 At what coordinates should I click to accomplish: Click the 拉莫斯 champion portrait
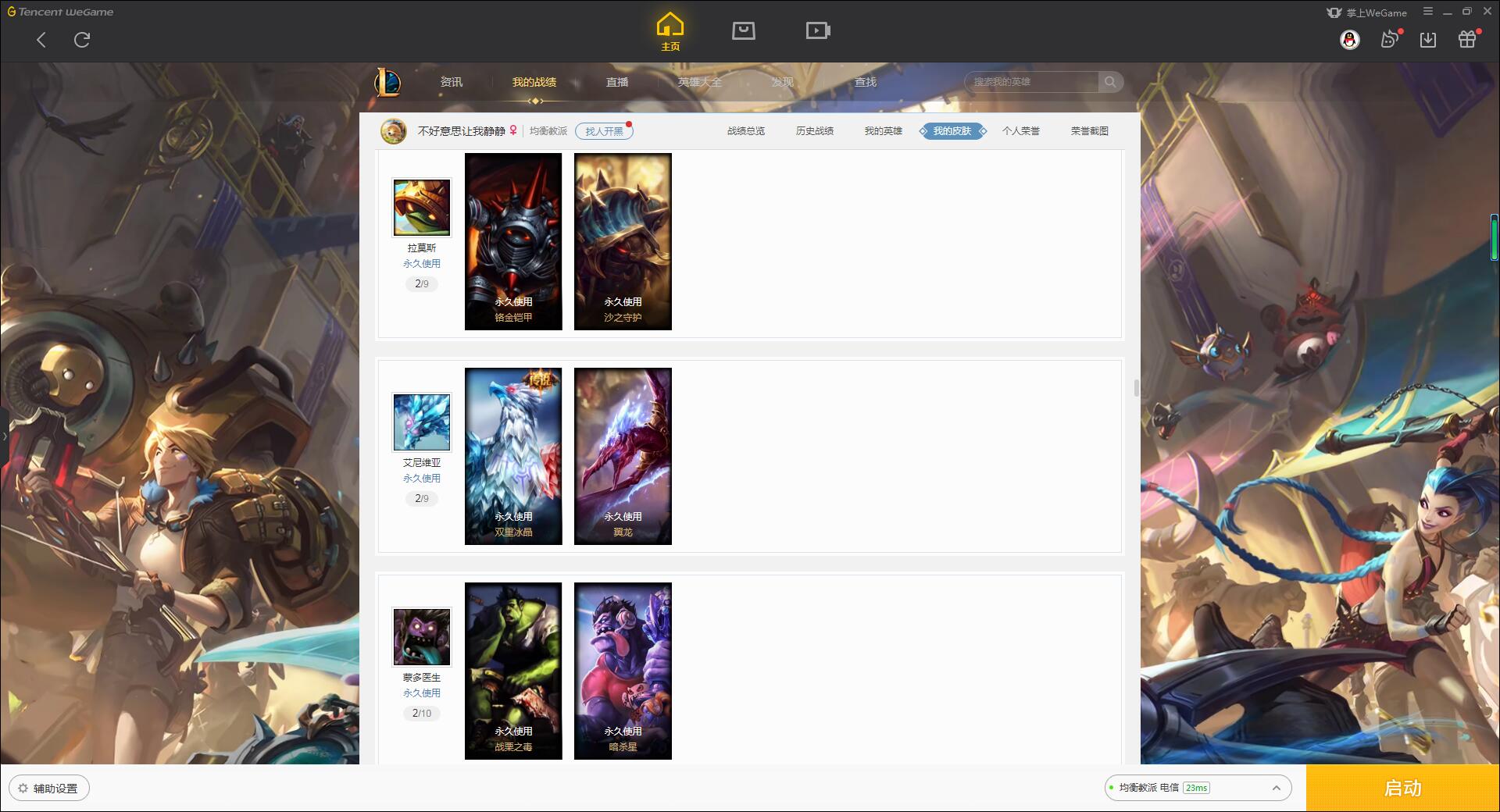point(422,208)
